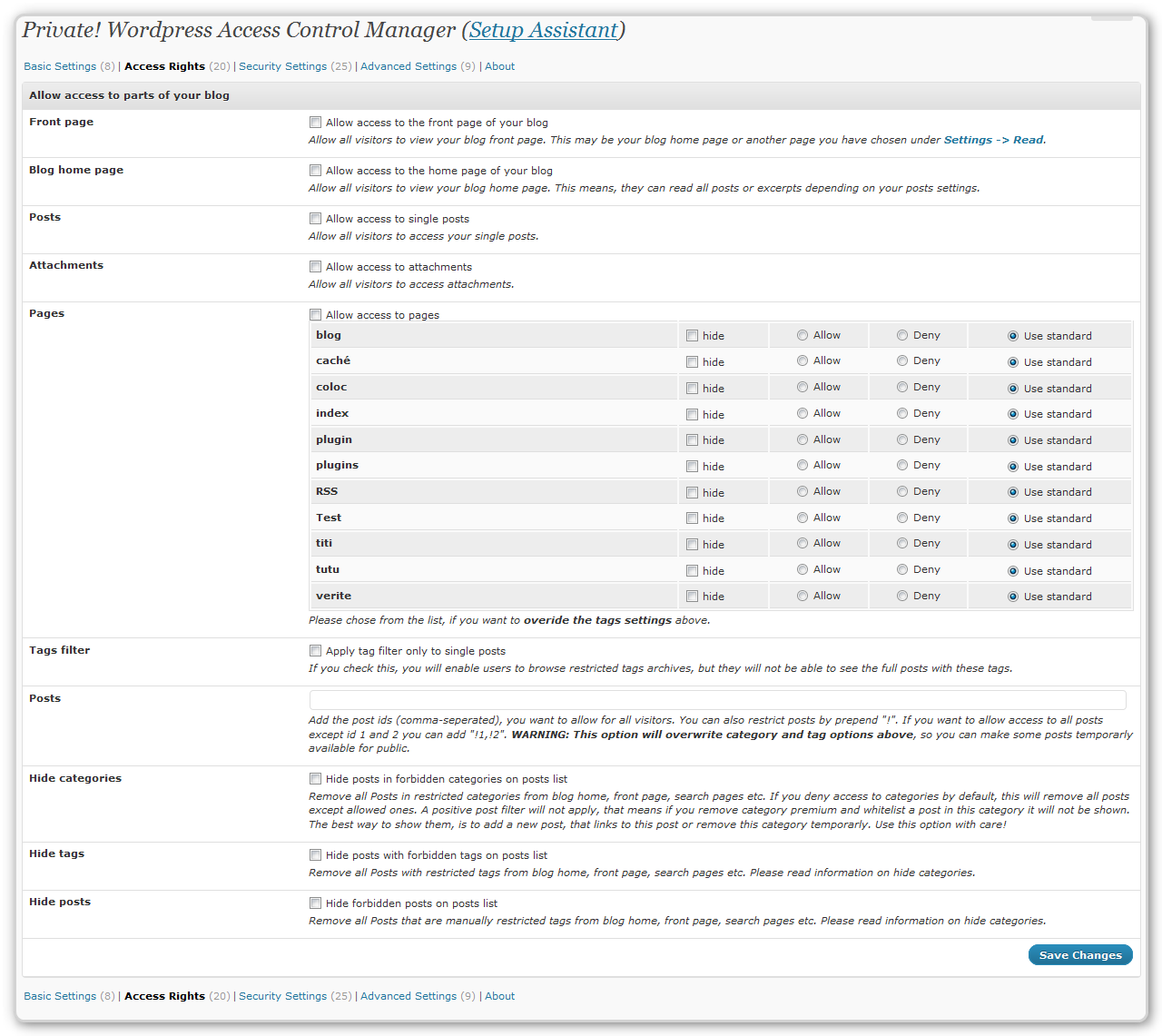Check hide box for index page

692,414
